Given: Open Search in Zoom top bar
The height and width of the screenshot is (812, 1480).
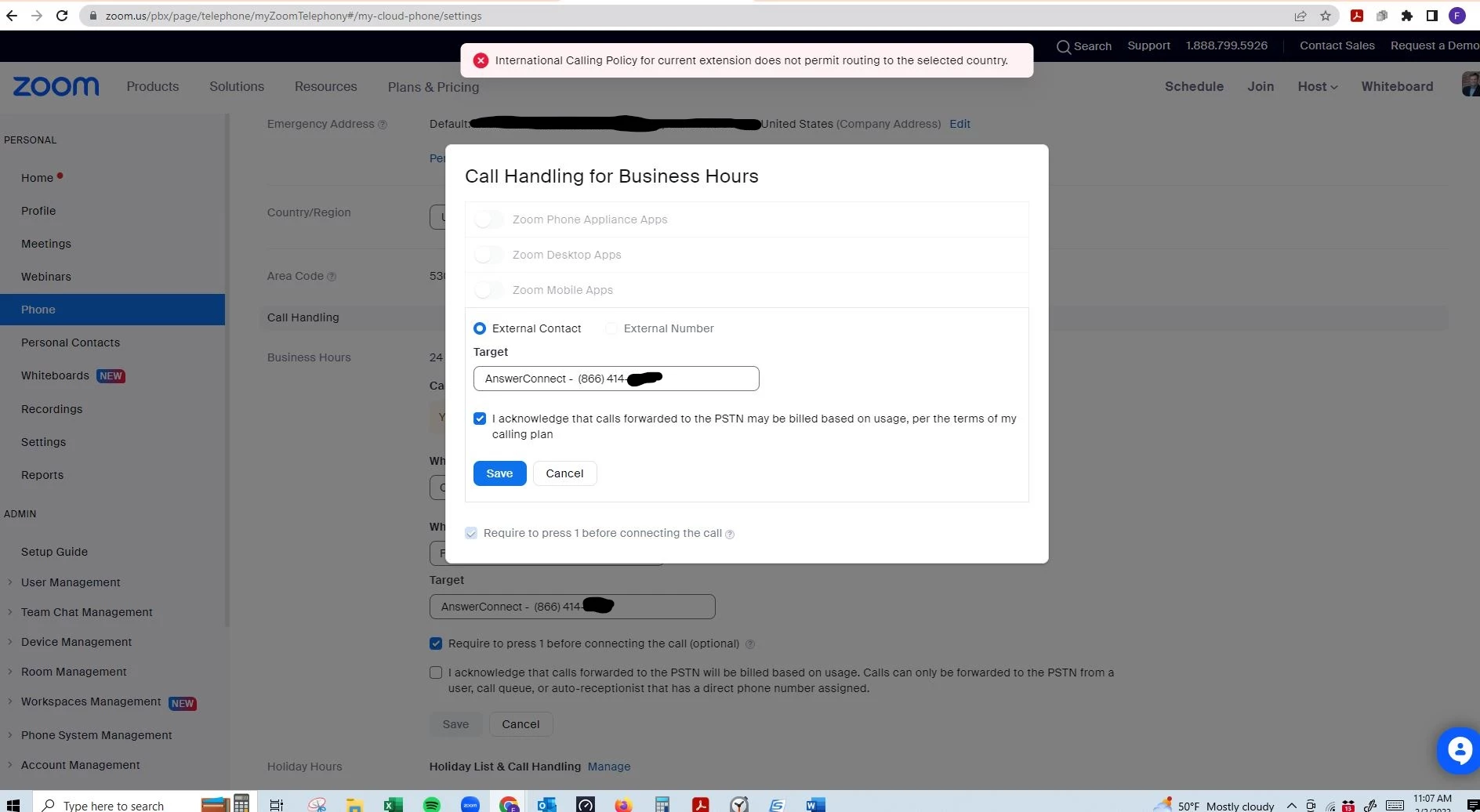Looking at the screenshot, I should click(x=1084, y=46).
